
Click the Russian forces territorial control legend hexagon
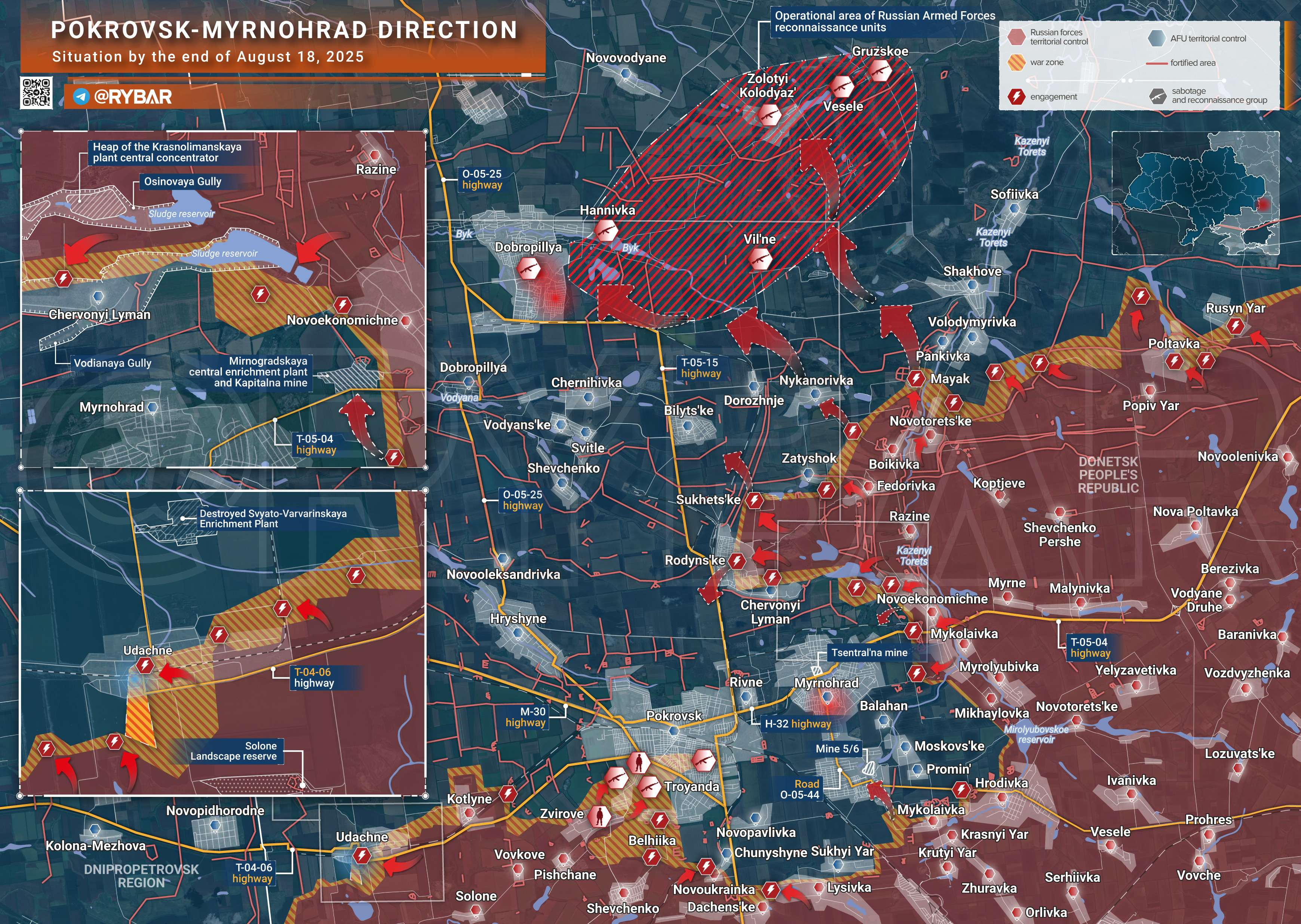(1016, 37)
